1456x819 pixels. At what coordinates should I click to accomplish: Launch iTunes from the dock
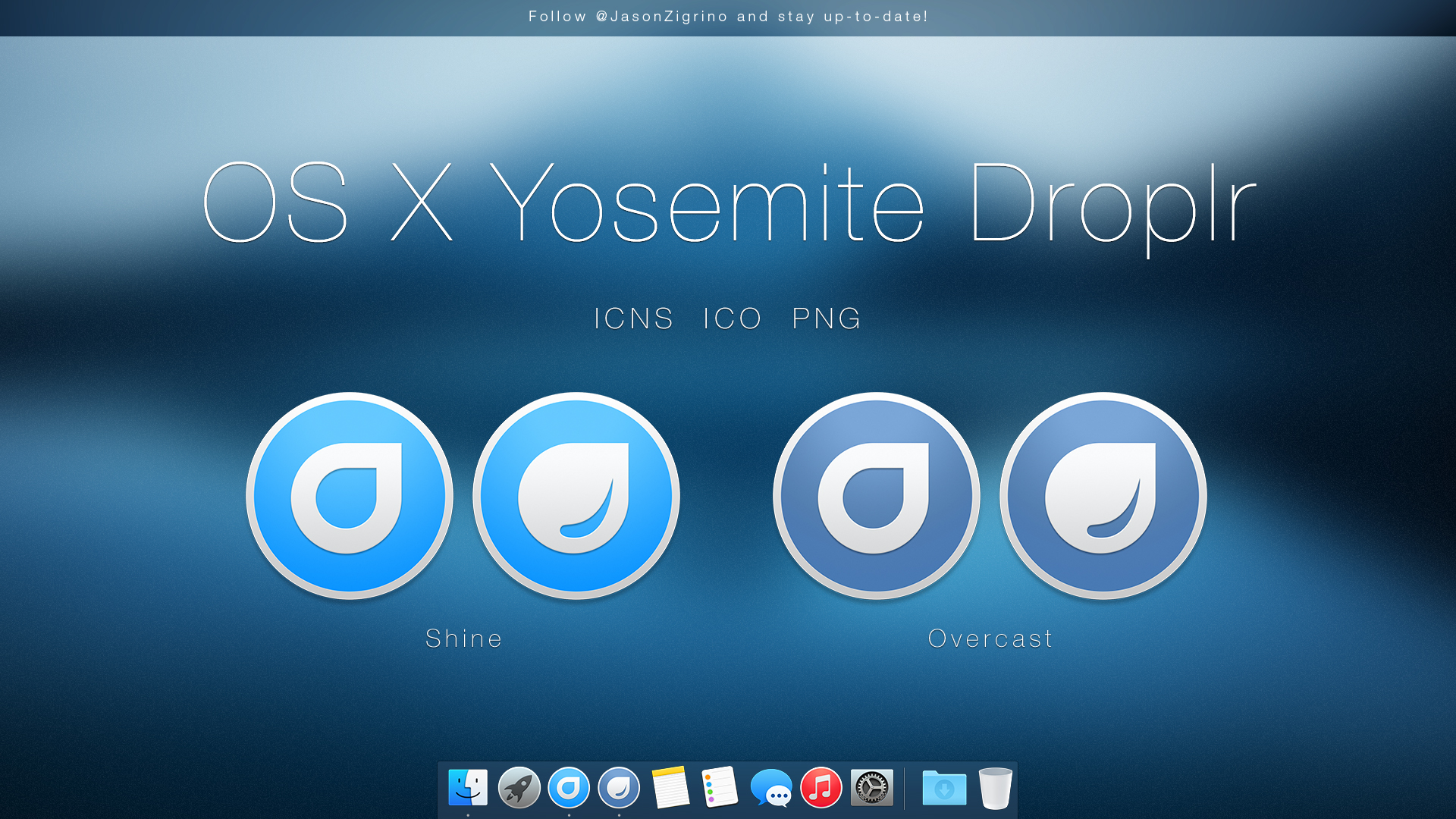tap(821, 788)
